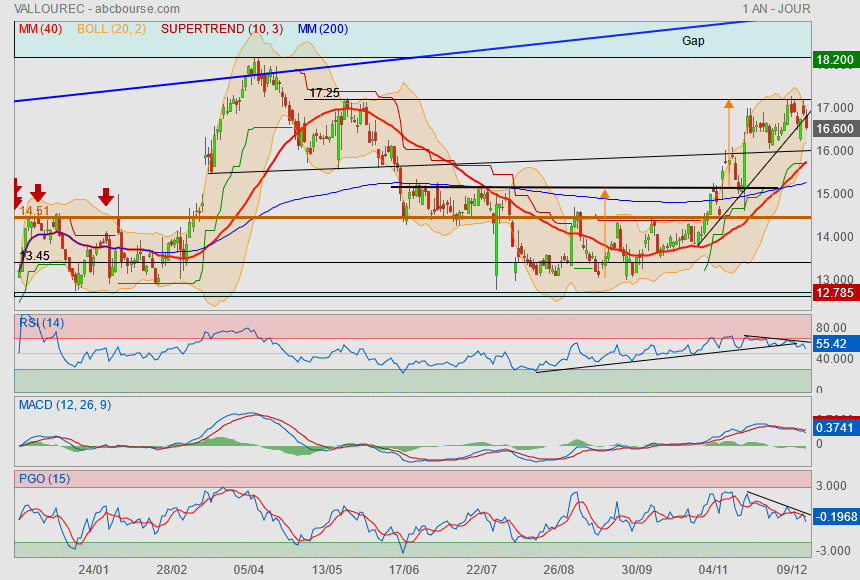The image size is (860, 580).
Task: Click the Gap annotation label
Action: coord(693,41)
